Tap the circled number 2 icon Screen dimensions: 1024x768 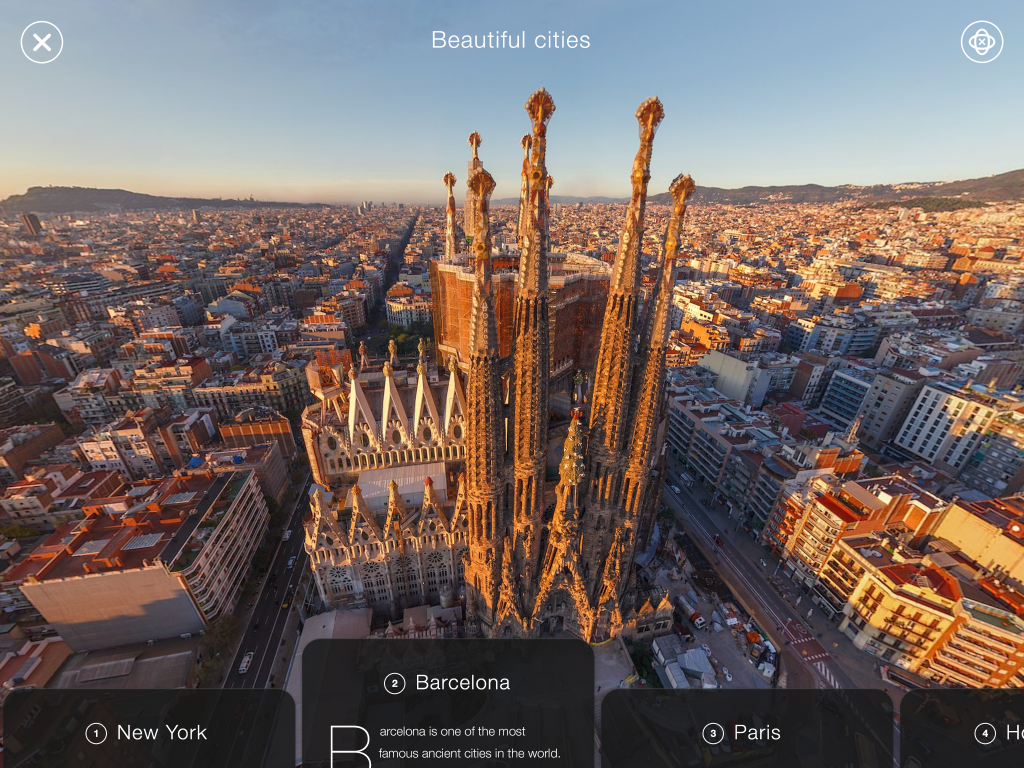click(x=395, y=684)
